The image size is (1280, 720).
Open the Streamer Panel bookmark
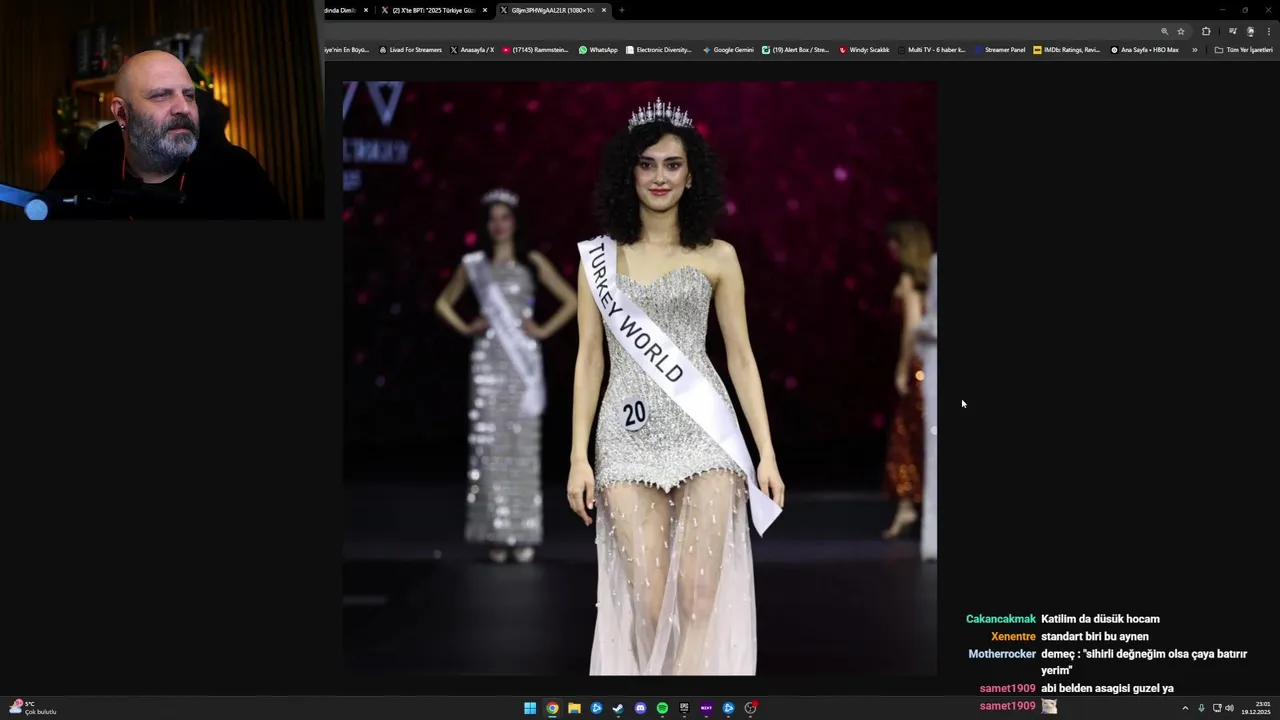[x=999, y=49]
